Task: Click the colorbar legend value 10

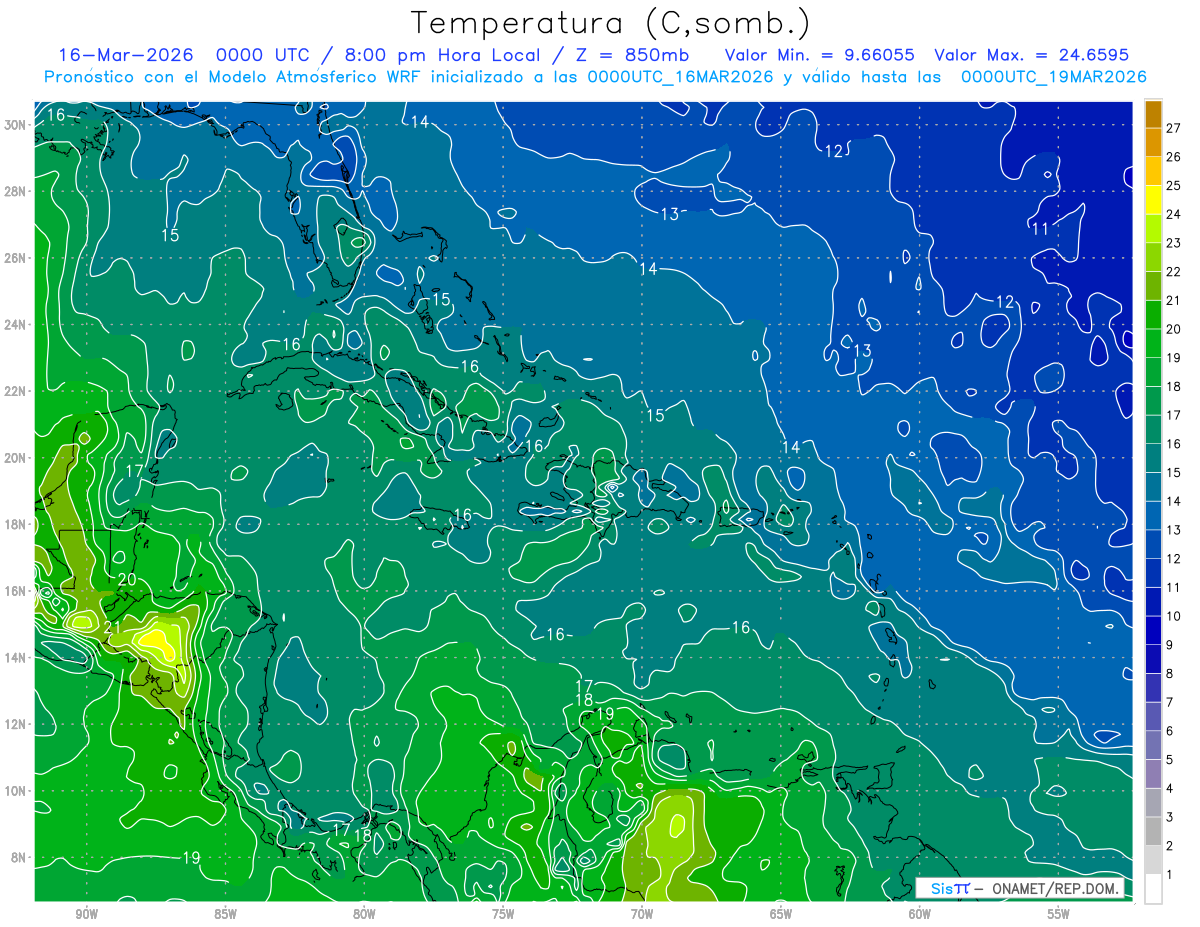Action: click(1174, 616)
